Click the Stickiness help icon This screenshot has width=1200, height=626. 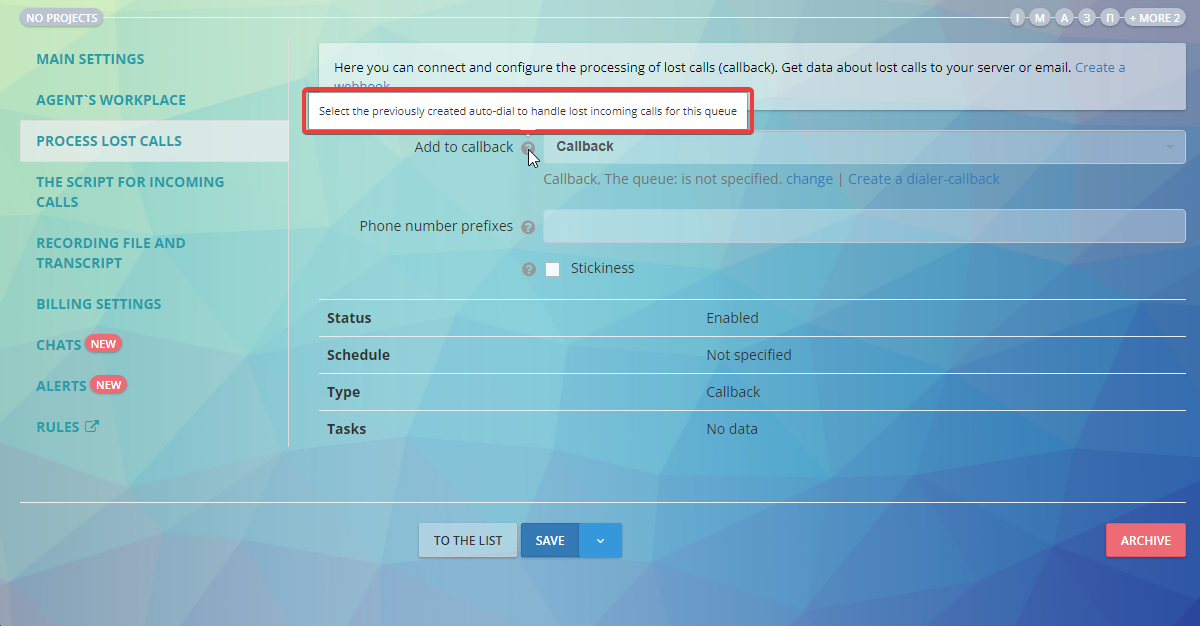[x=528, y=268]
